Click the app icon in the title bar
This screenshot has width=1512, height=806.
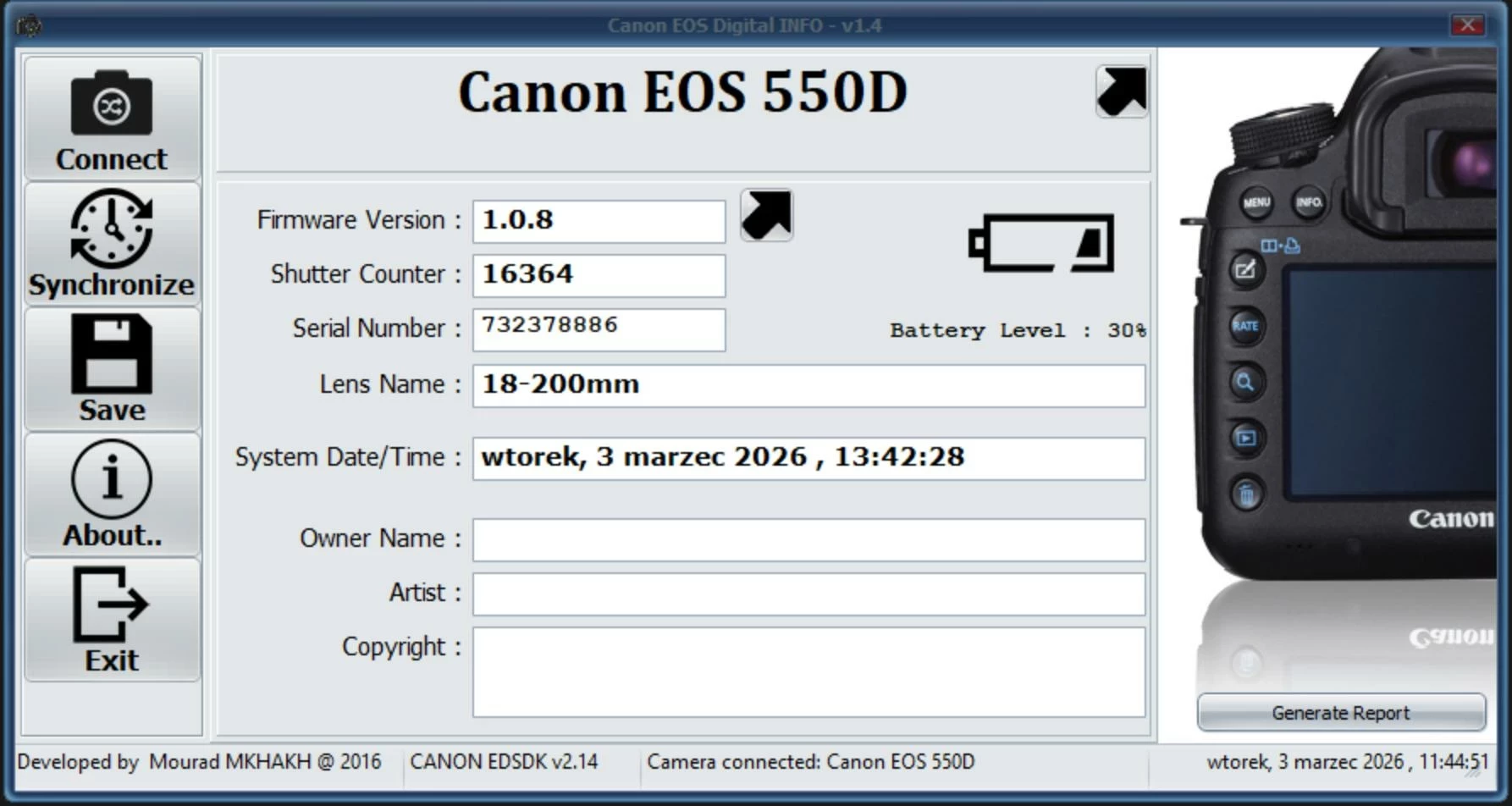29,25
